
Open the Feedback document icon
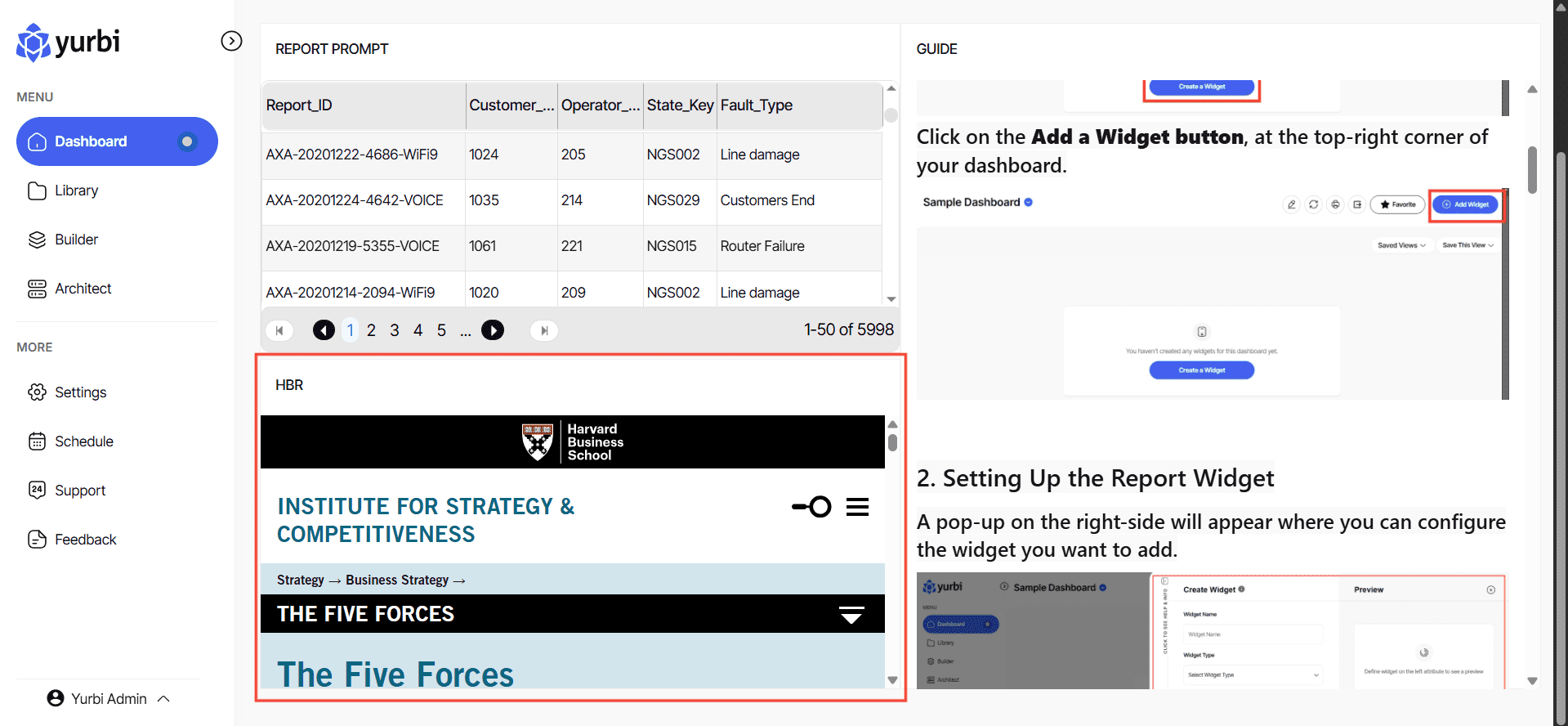(37, 540)
